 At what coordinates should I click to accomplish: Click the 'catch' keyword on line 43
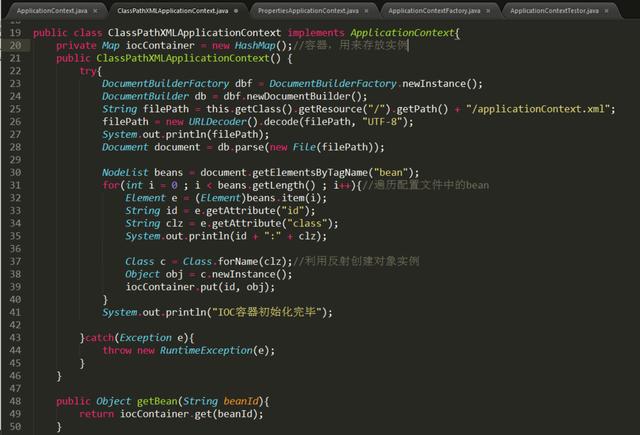click(99, 337)
